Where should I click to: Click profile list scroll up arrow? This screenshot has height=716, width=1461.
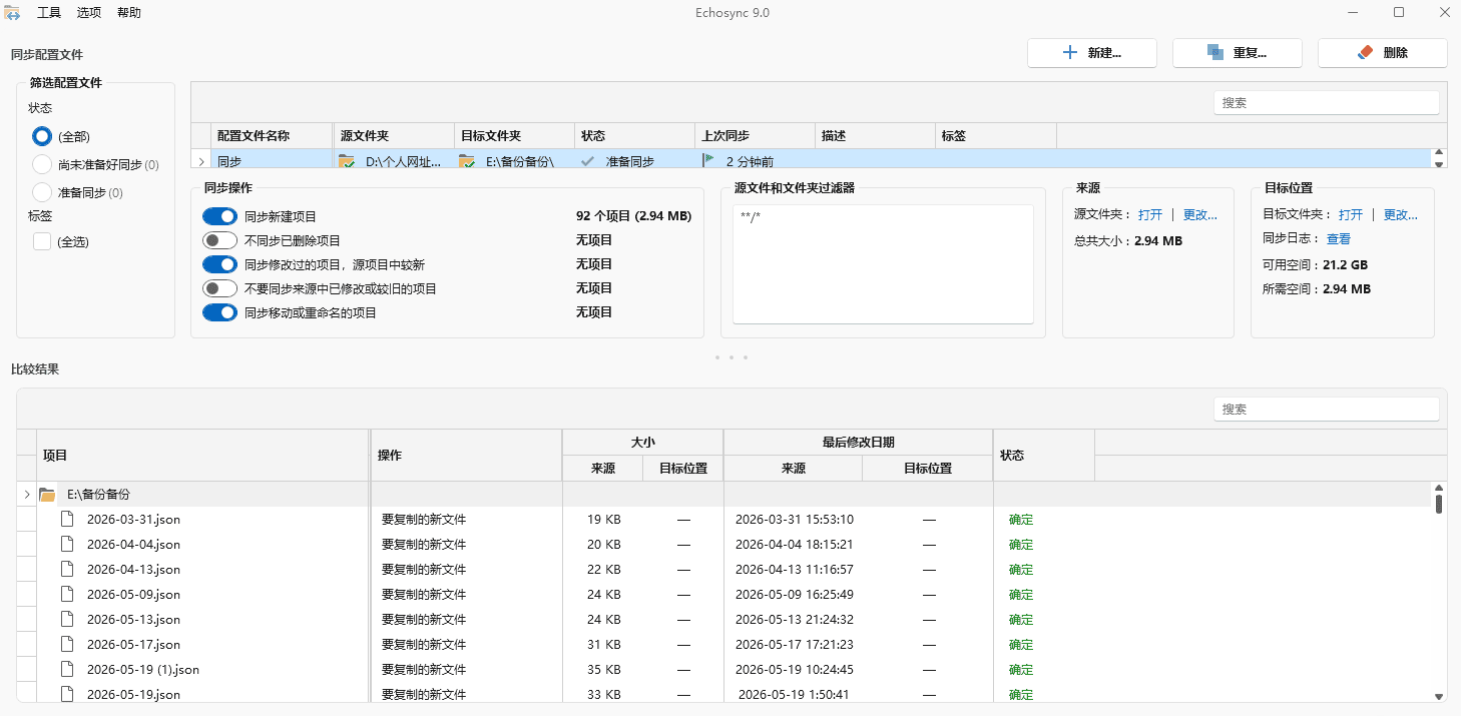point(1439,154)
